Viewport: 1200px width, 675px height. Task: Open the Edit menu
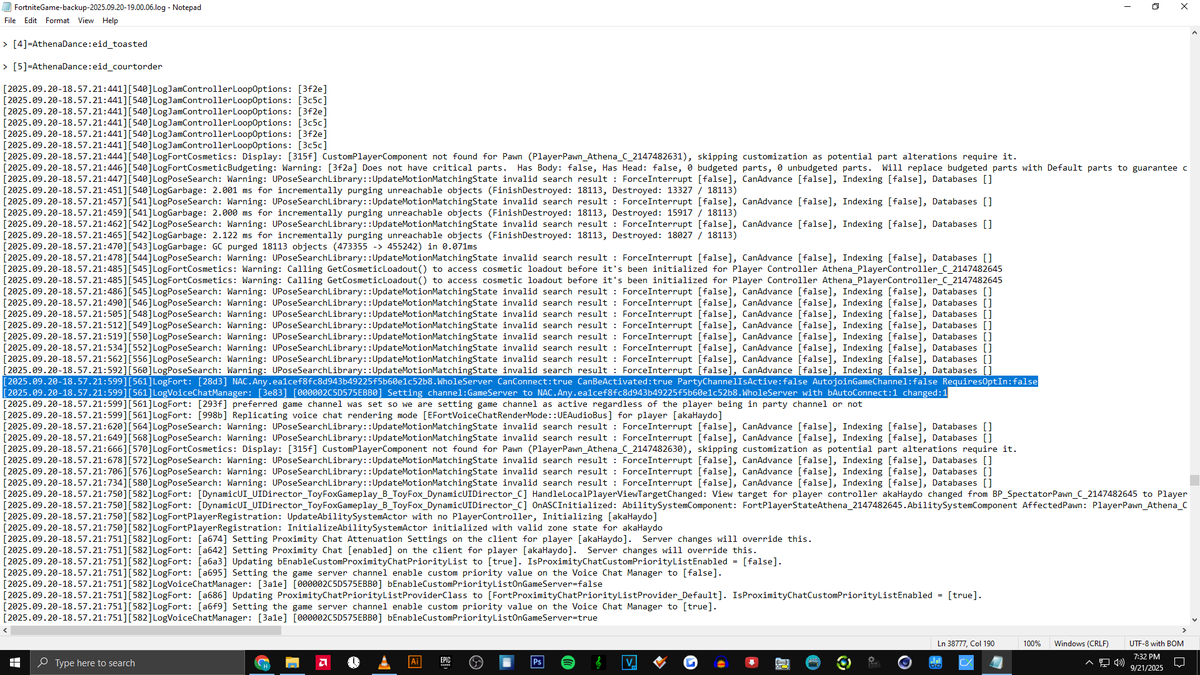31,20
